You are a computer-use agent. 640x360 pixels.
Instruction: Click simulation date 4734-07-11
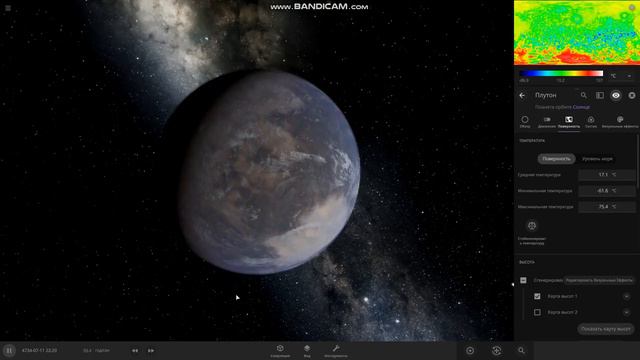tap(39, 350)
